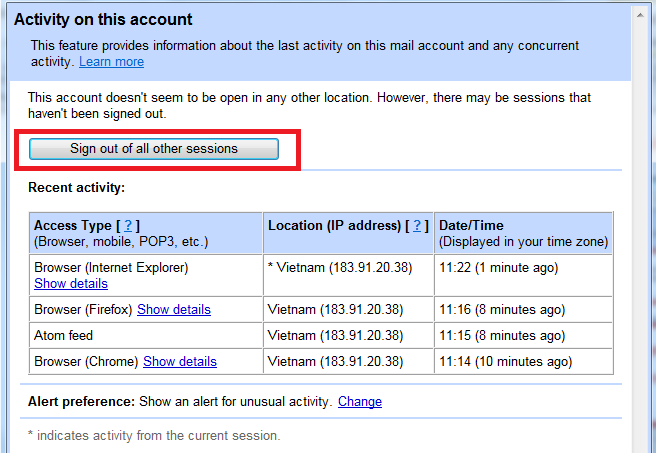Click the Activity on this account heading

103,20
